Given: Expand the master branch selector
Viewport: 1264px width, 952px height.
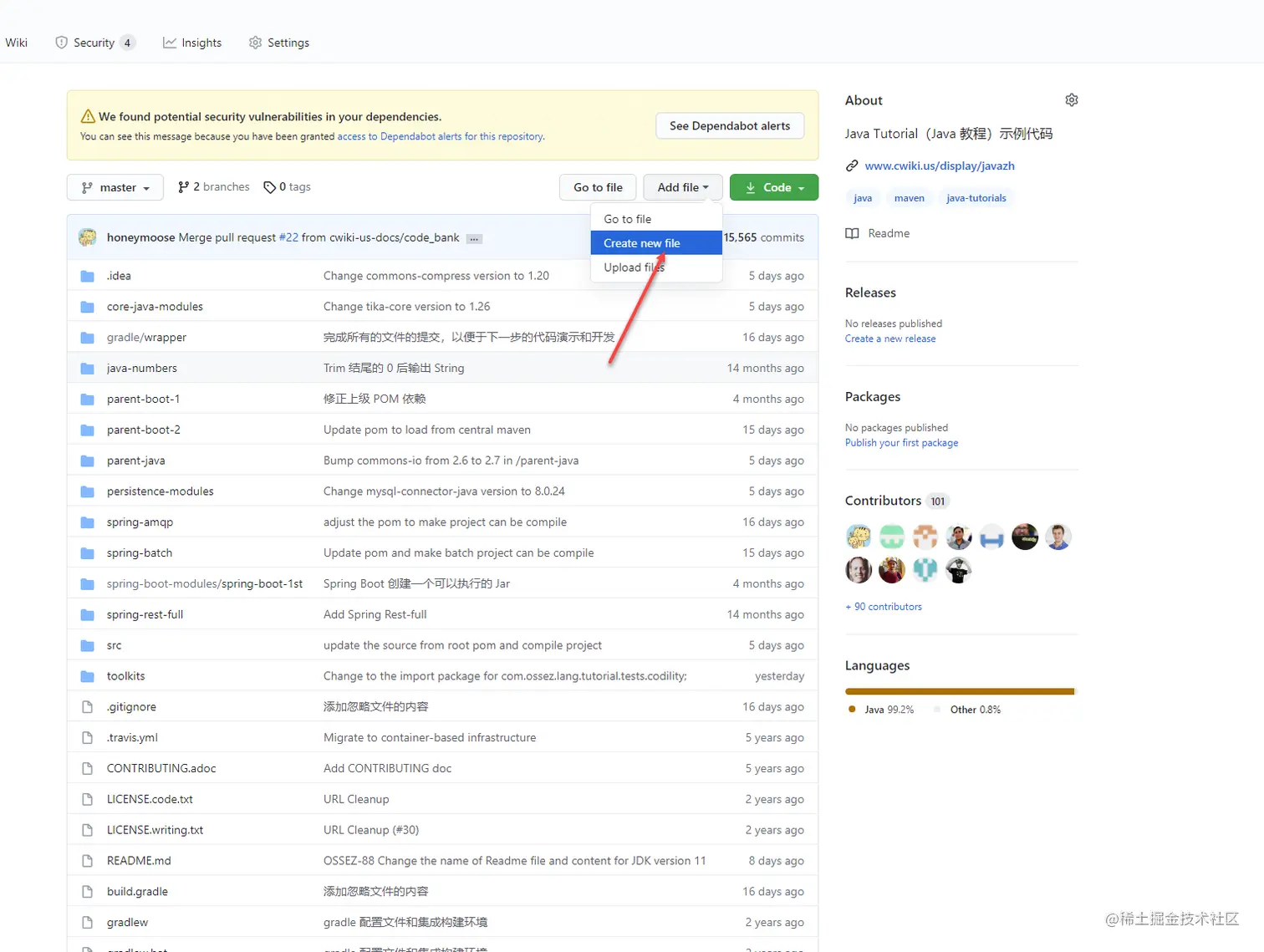Looking at the screenshot, I should [115, 187].
